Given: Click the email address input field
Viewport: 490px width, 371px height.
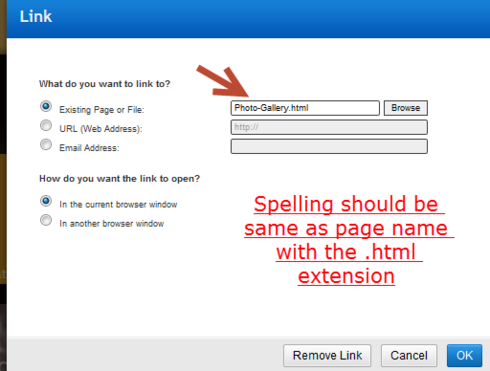Looking at the screenshot, I should point(329,146).
